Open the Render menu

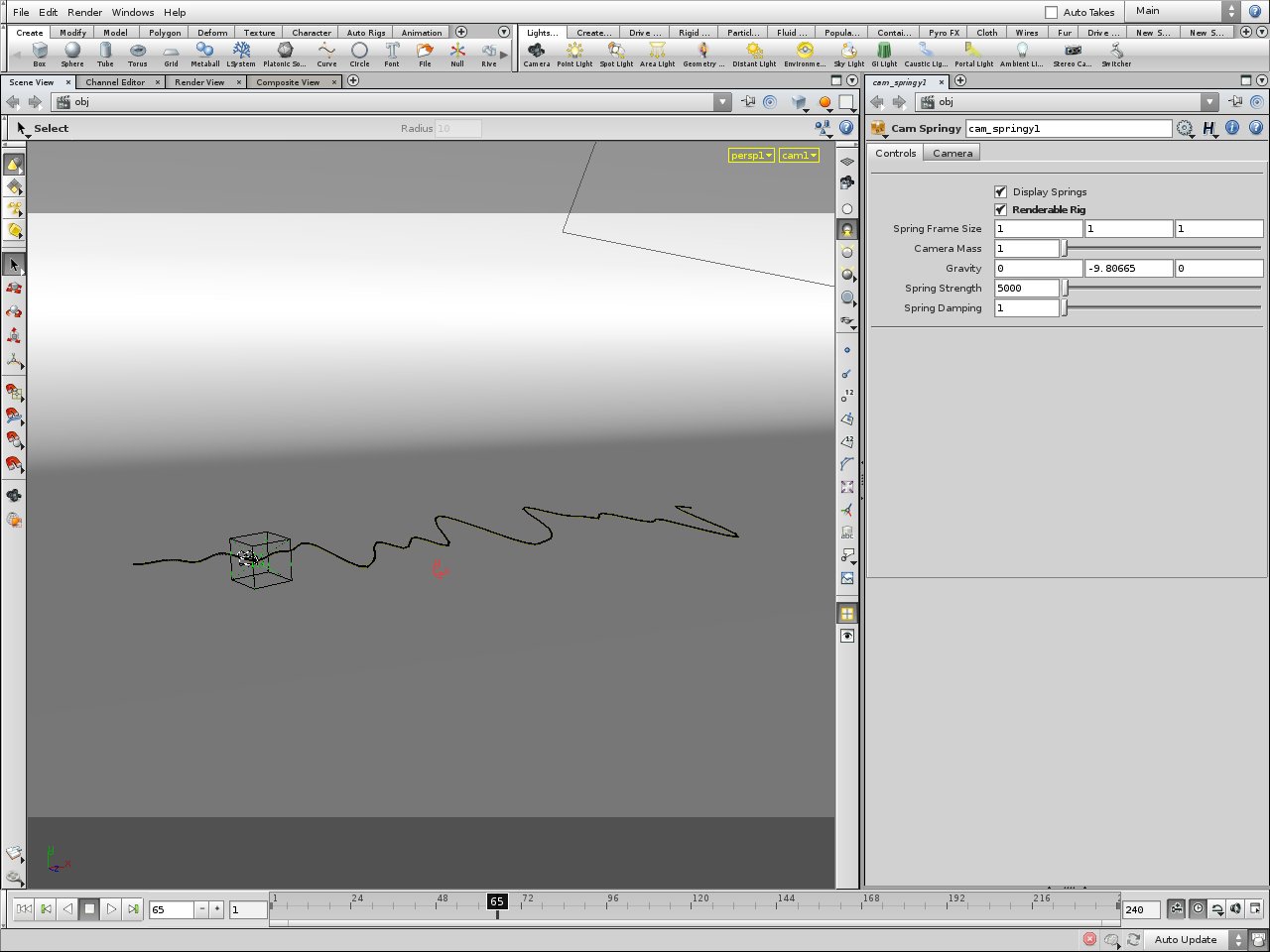point(84,12)
